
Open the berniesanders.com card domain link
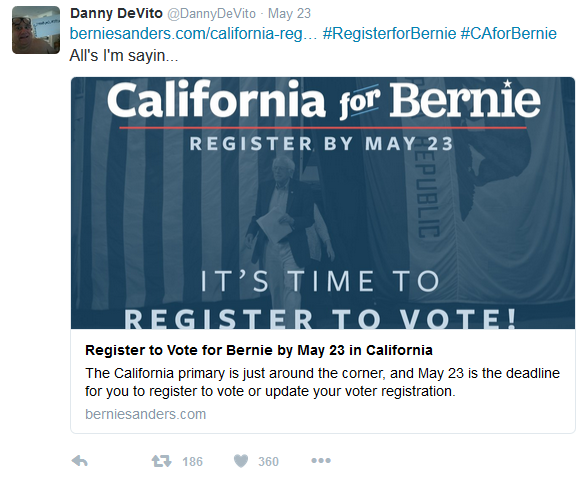[146, 414]
